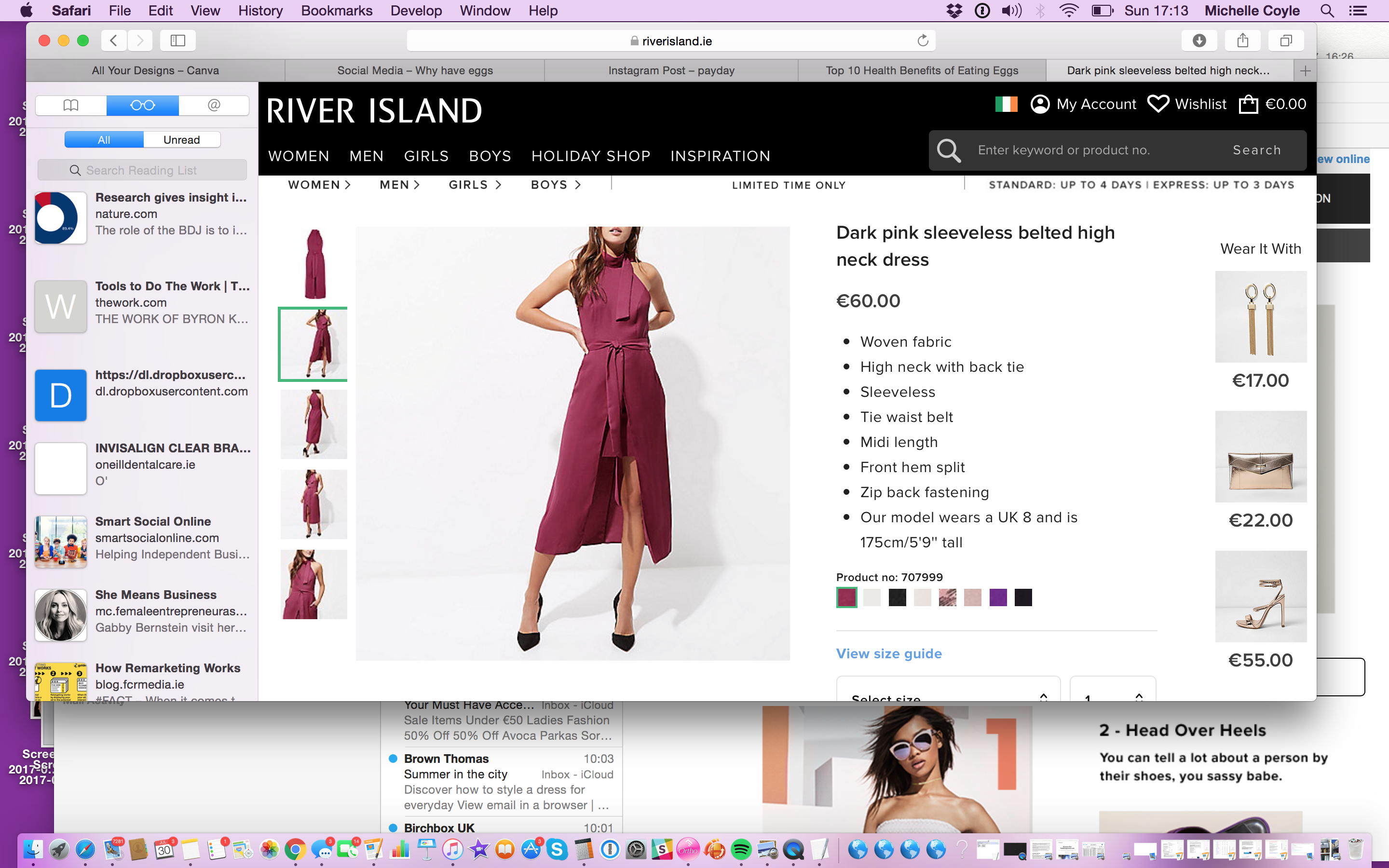Show All reading list items
Image resolution: width=1389 pixels, height=868 pixels.
pos(104,139)
